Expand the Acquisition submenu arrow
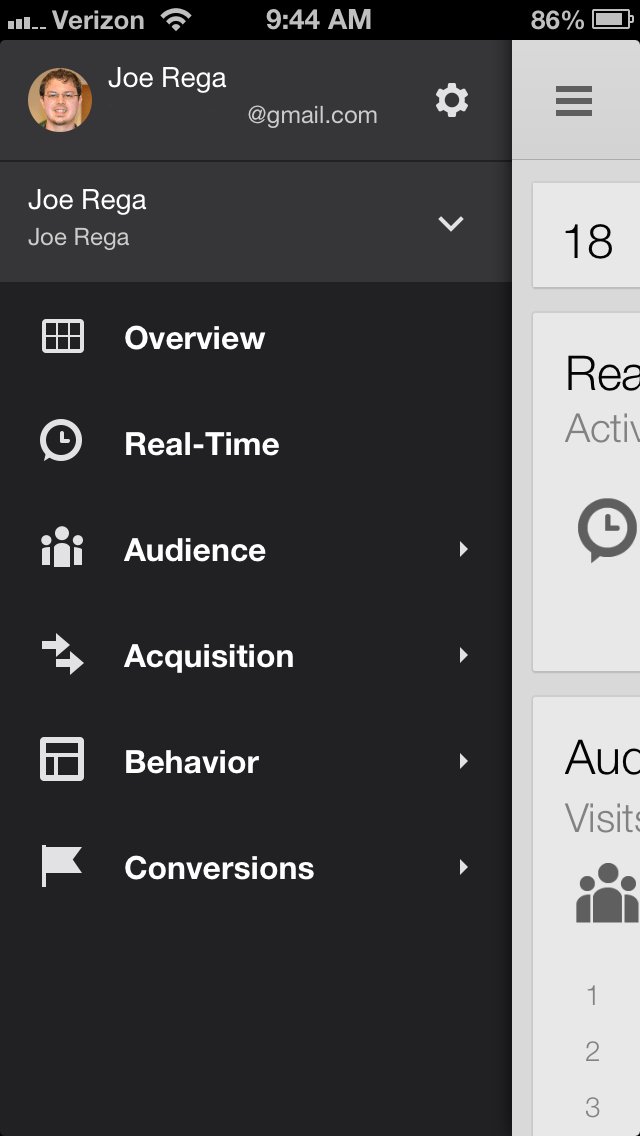The width and height of the screenshot is (640, 1136). tap(463, 655)
